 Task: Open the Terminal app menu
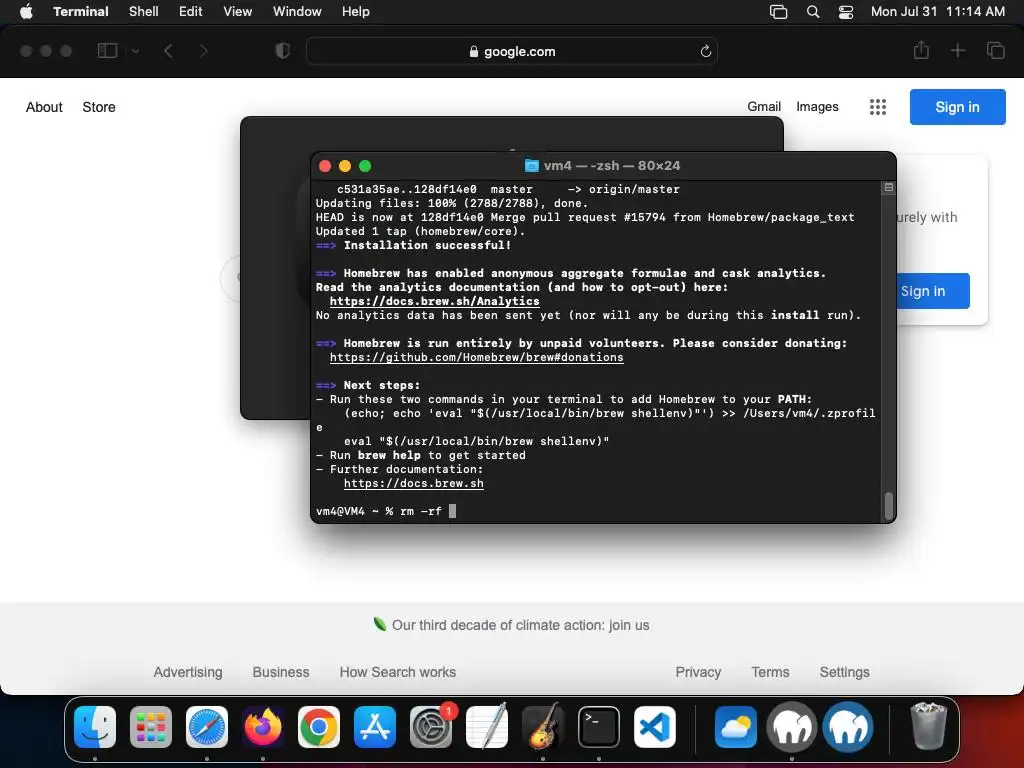(x=81, y=11)
